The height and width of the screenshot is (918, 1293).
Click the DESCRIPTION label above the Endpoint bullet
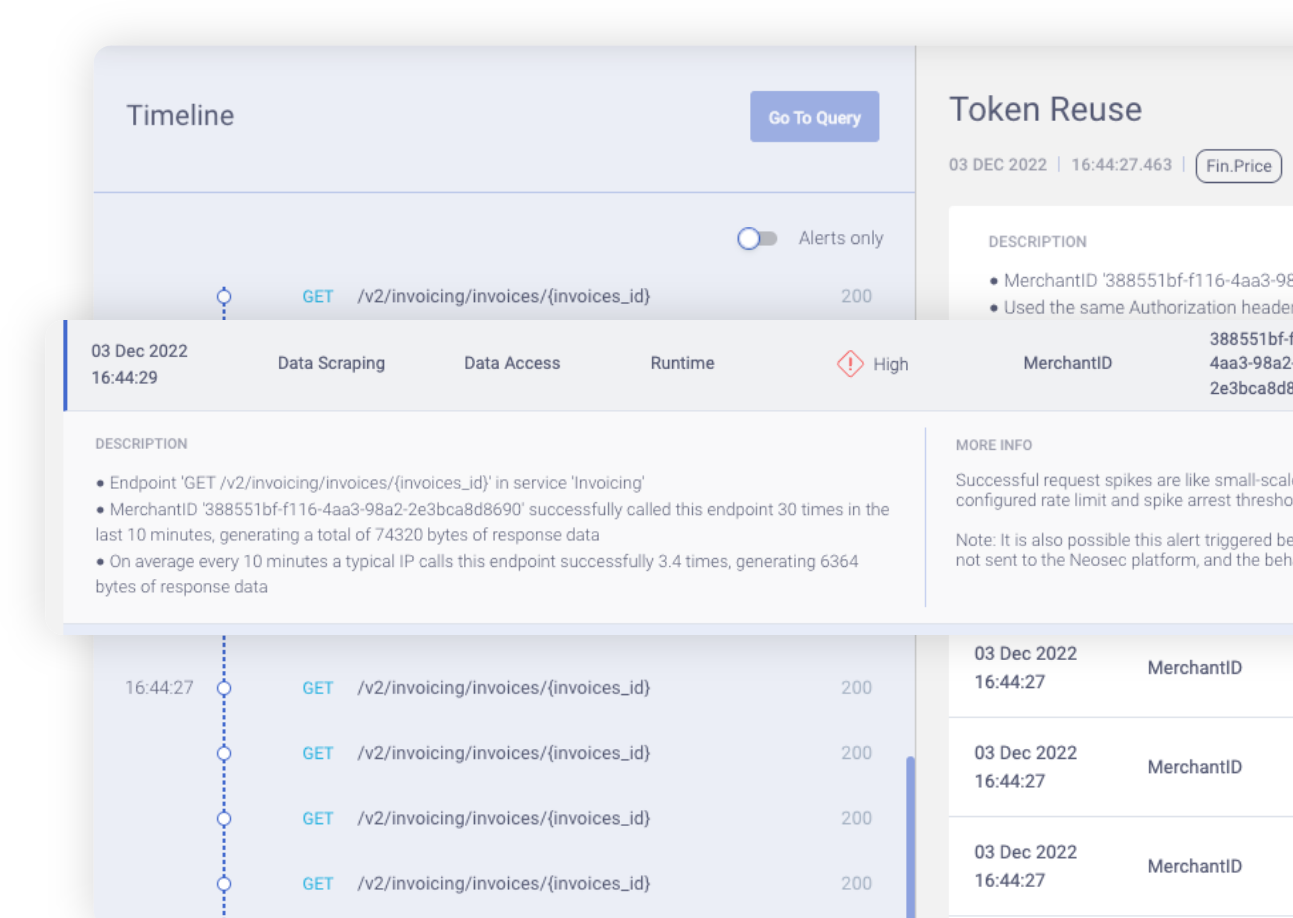pyautogui.click(x=141, y=444)
